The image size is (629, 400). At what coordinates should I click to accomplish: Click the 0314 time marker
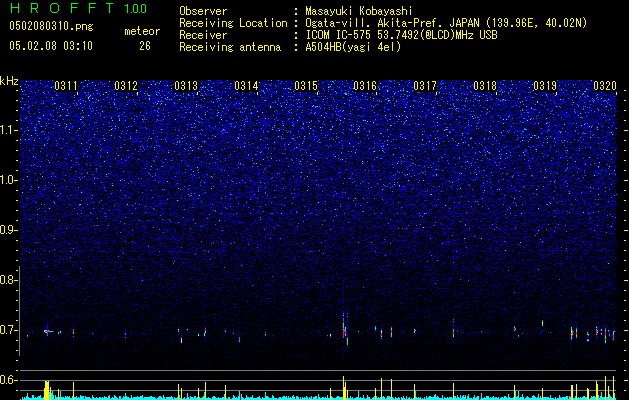(246, 86)
